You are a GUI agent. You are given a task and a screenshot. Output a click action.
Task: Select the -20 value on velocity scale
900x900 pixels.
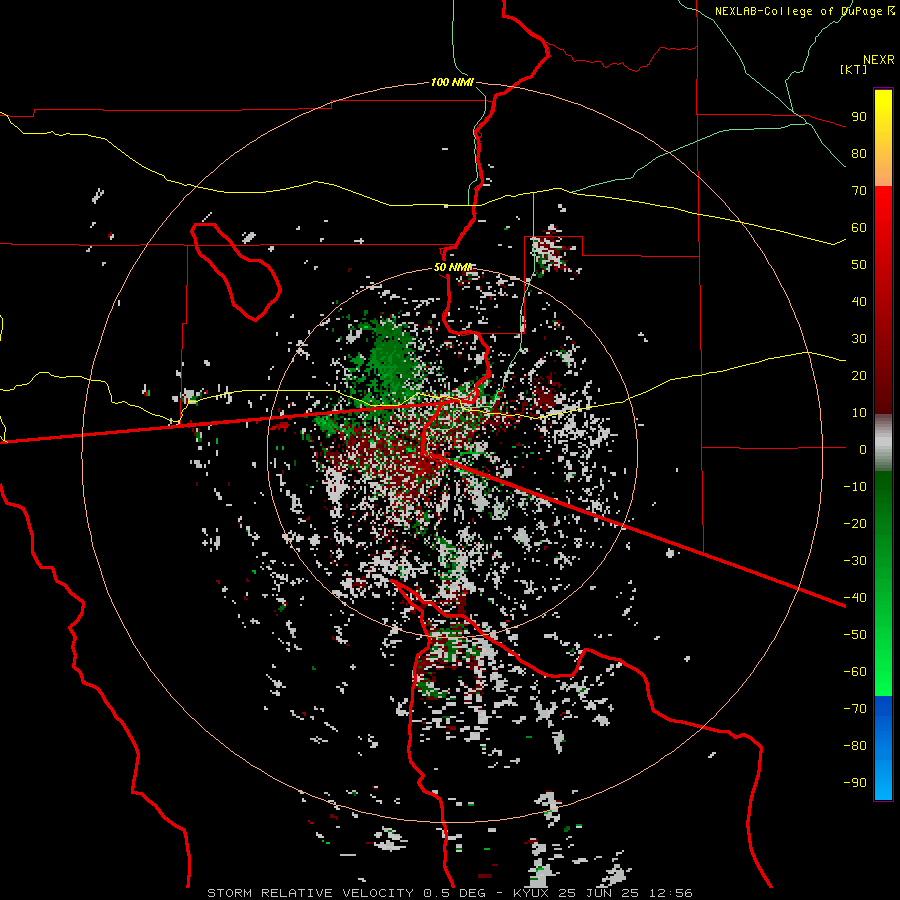[855, 523]
